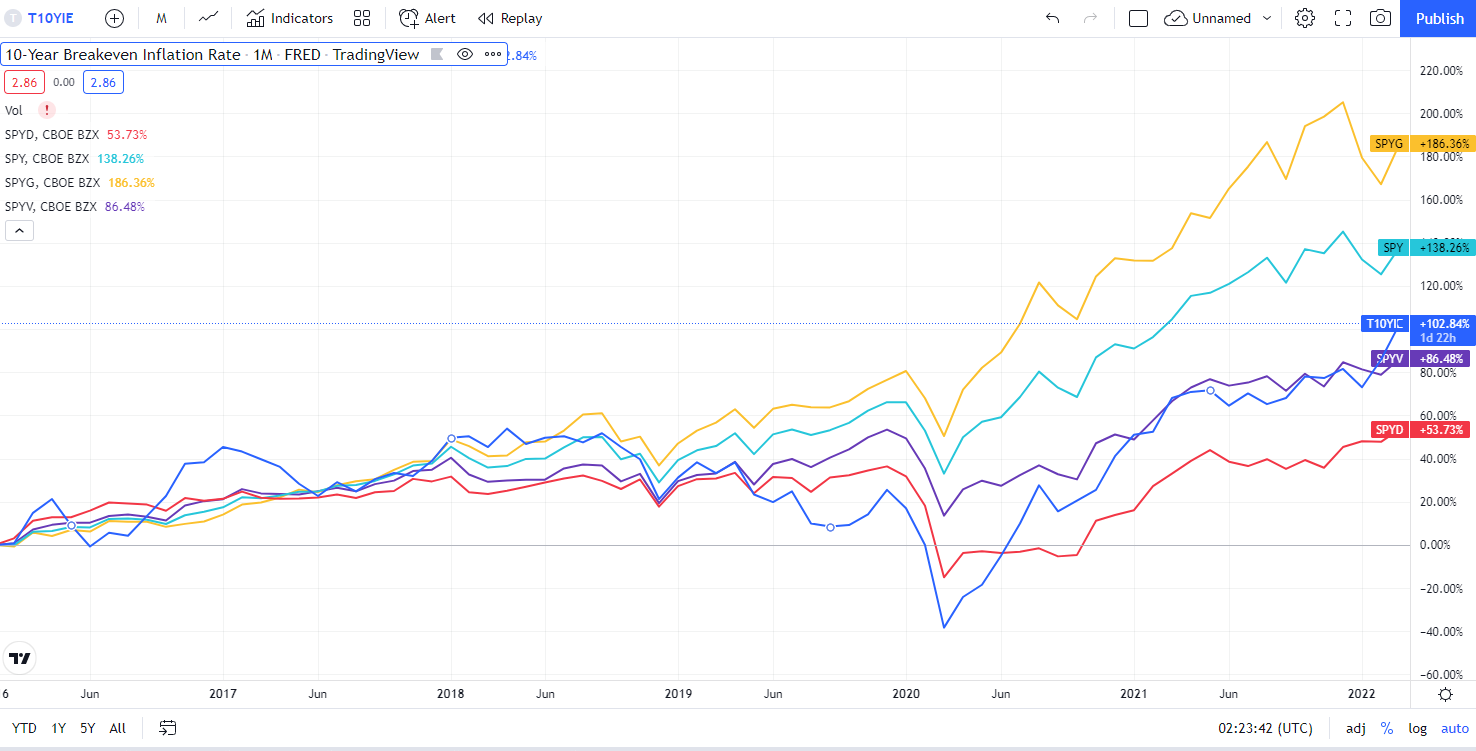Click the blue 2.86 price value box
Screen dimensions: 1476x751
pyautogui.click(x=103, y=82)
